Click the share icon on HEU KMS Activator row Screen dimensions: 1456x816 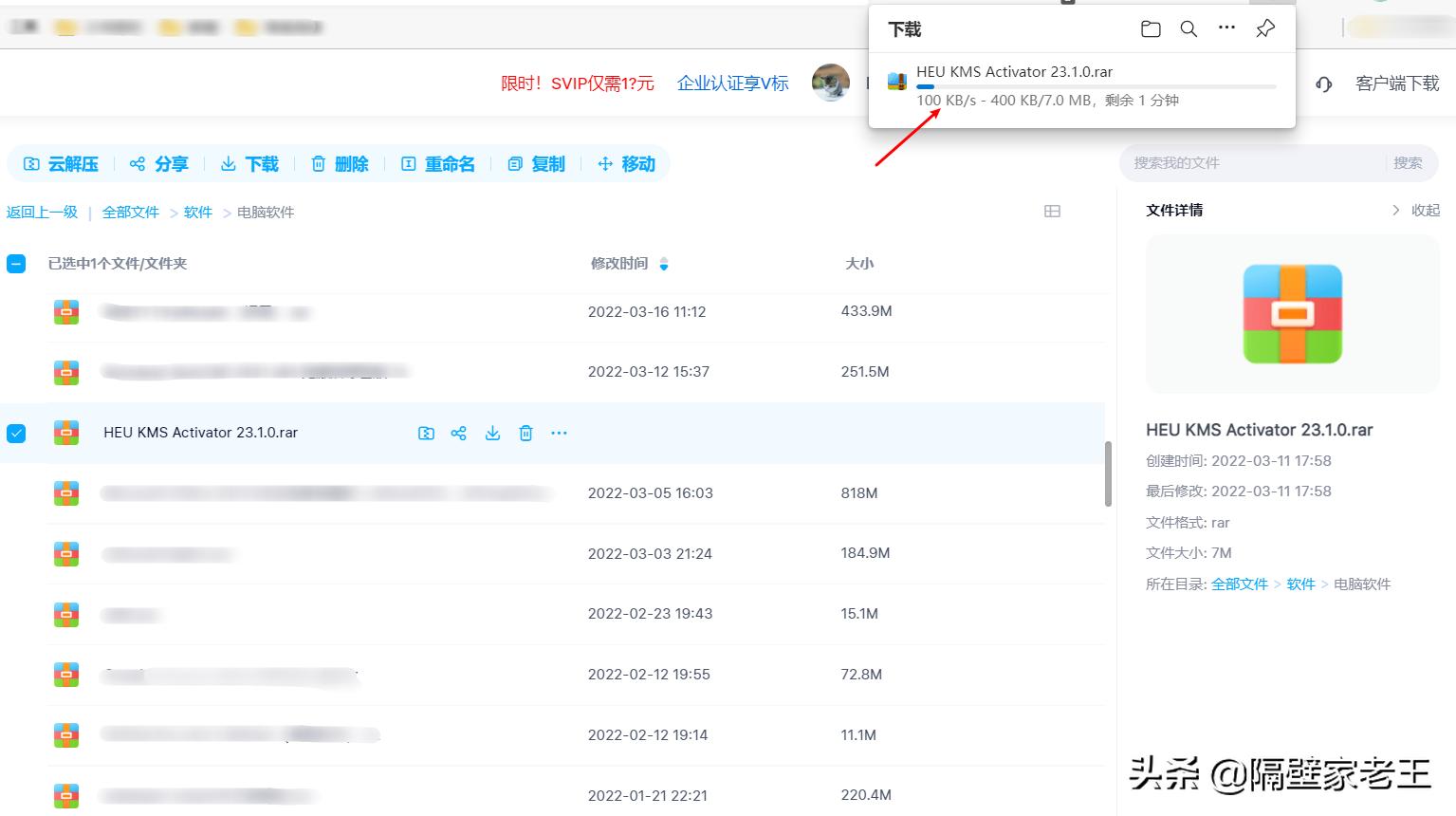click(459, 433)
